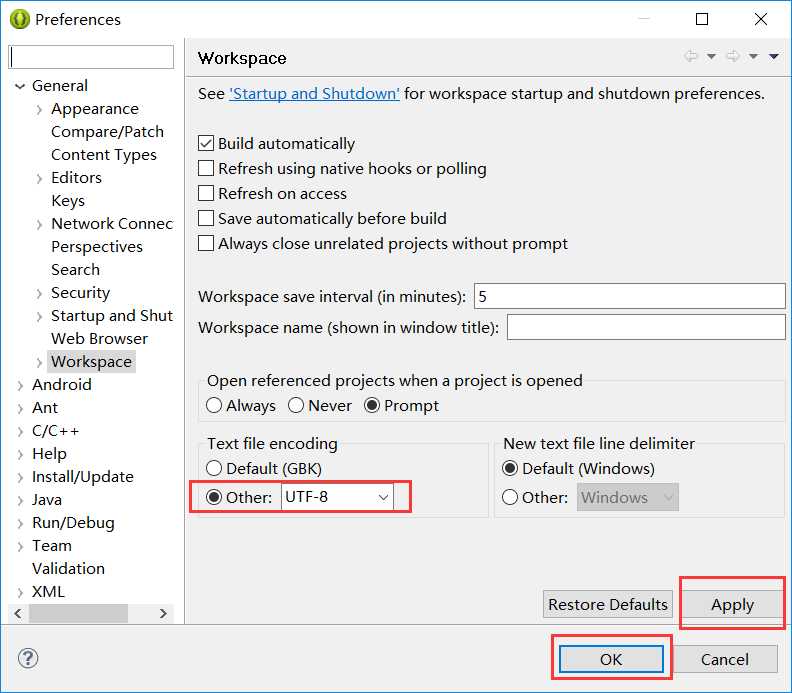Select the Always radio button
This screenshot has width=792, height=693.
pyautogui.click(x=214, y=405)
